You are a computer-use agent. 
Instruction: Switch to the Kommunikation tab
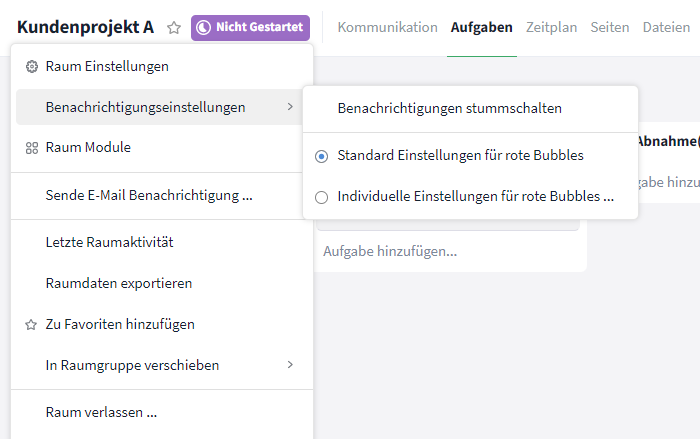[388, 27]
